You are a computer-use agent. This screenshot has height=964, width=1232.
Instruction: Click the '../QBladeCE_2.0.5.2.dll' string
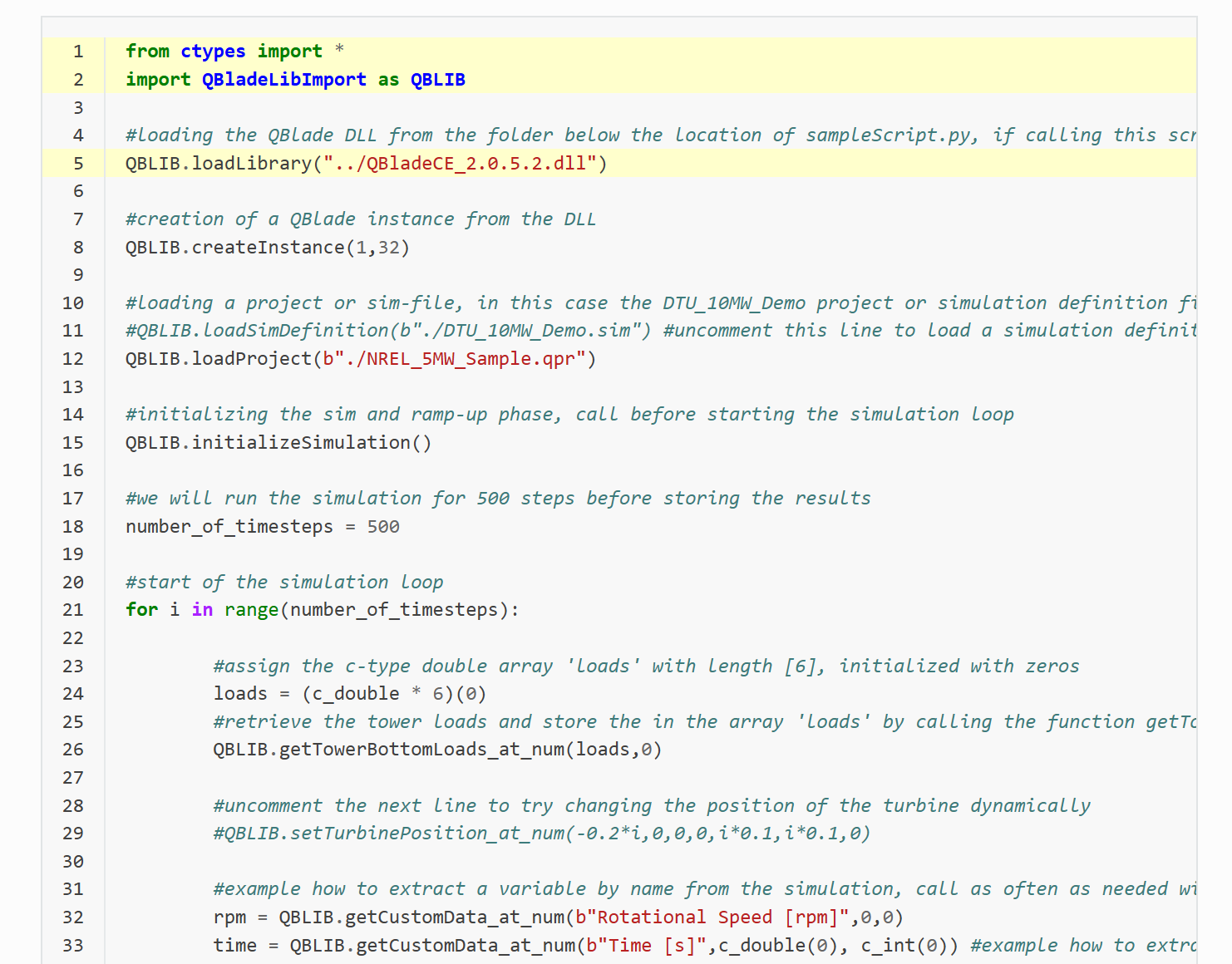tap(460, 164)
